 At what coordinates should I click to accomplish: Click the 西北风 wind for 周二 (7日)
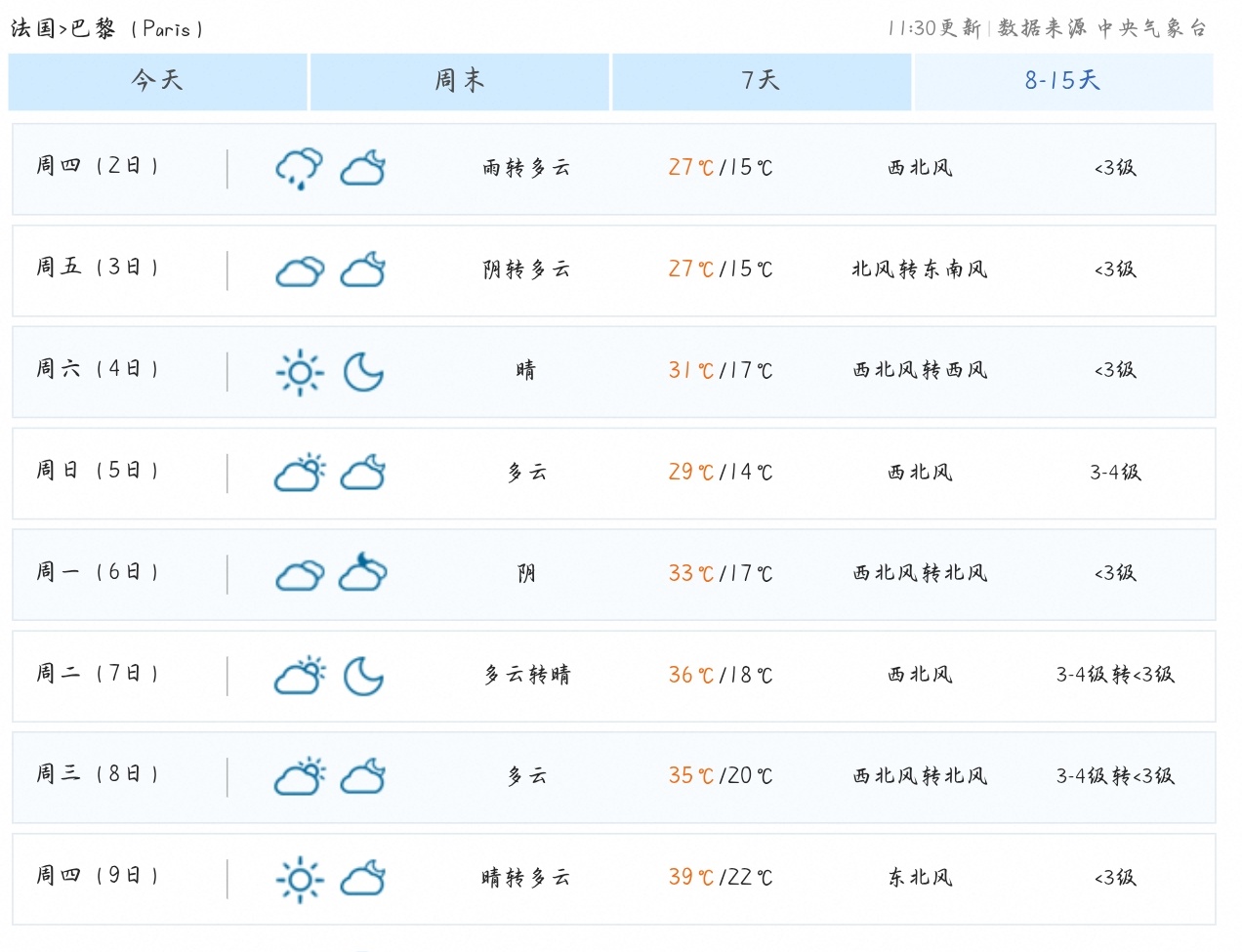point(920,675)
